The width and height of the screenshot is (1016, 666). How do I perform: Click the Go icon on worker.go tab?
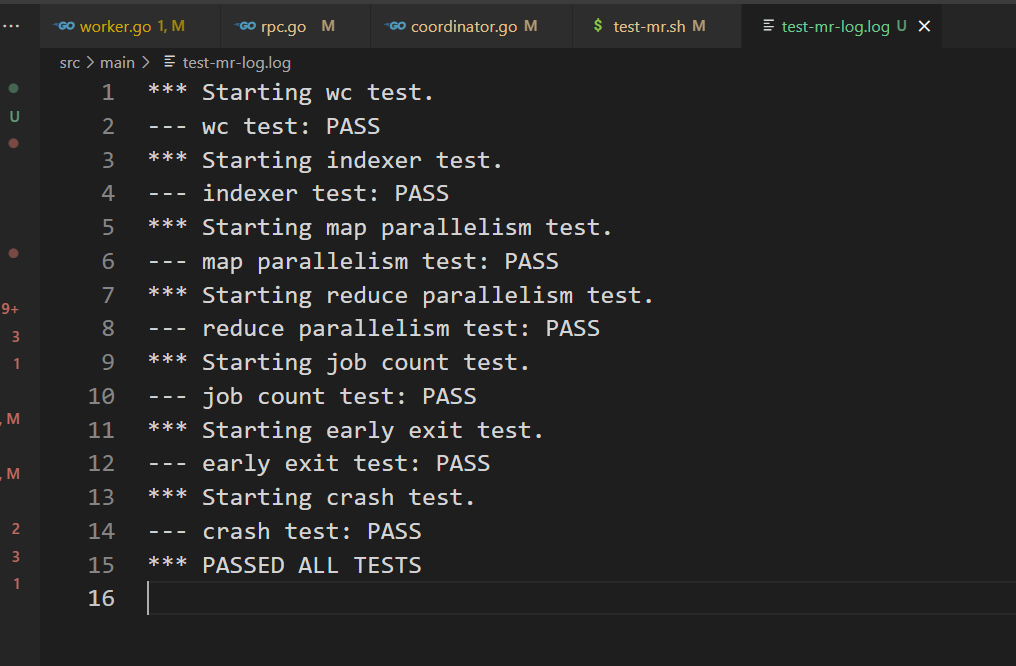(65, 26)
